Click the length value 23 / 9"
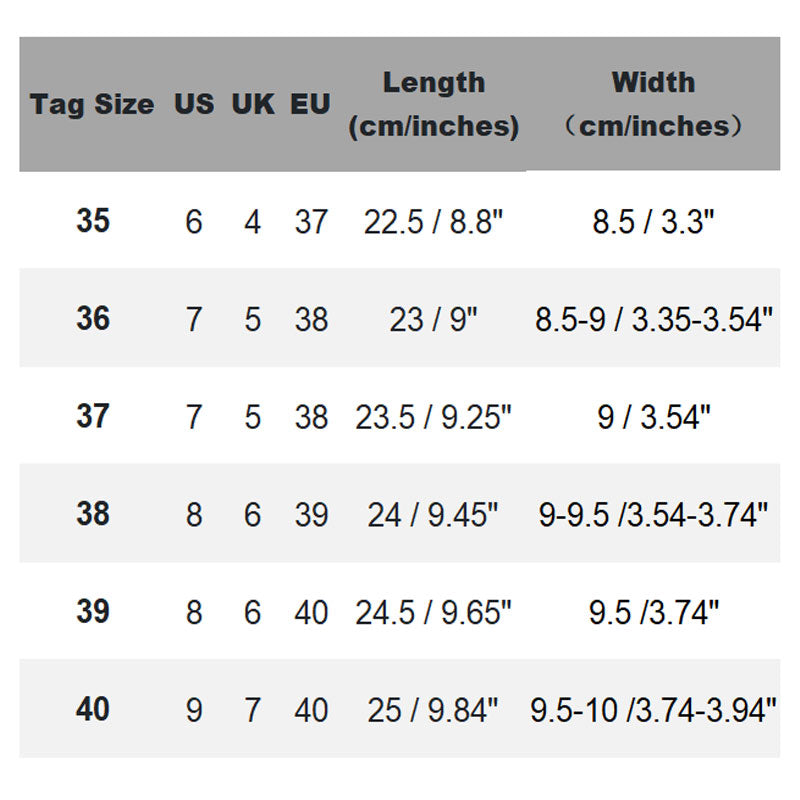 coord(433,319)
